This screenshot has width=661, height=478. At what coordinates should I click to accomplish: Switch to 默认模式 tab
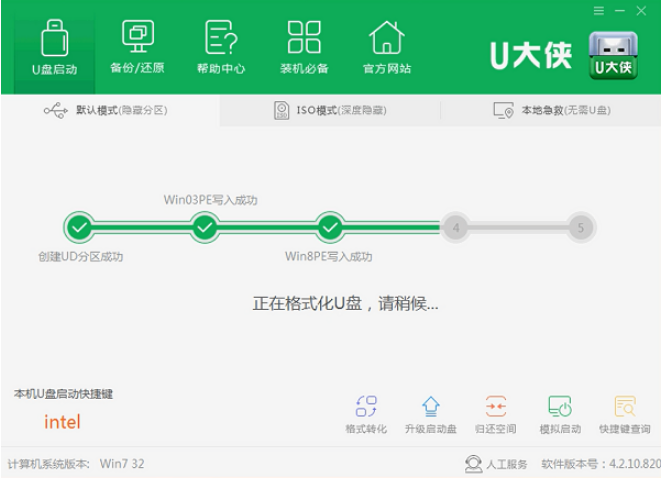pyautogui.click(x=110, y=110)
